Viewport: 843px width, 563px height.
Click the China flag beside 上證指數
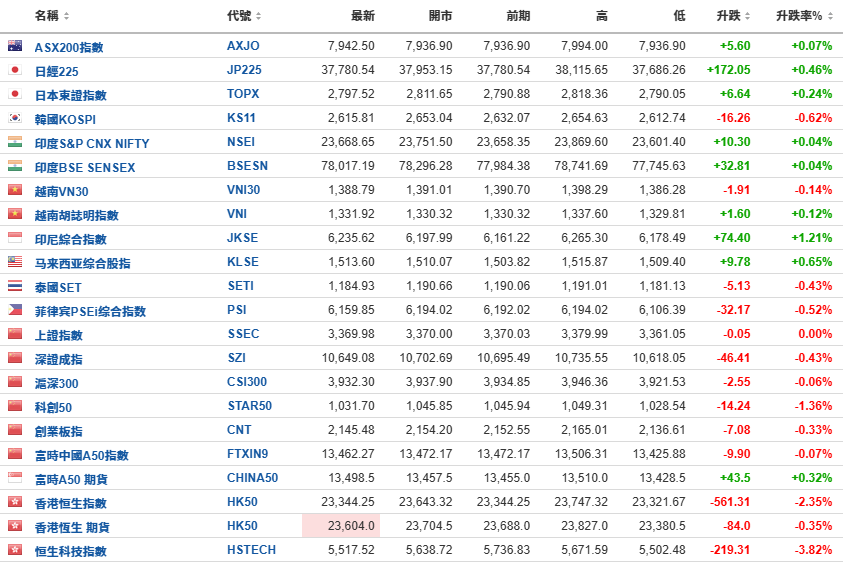[x=15, y=334]
